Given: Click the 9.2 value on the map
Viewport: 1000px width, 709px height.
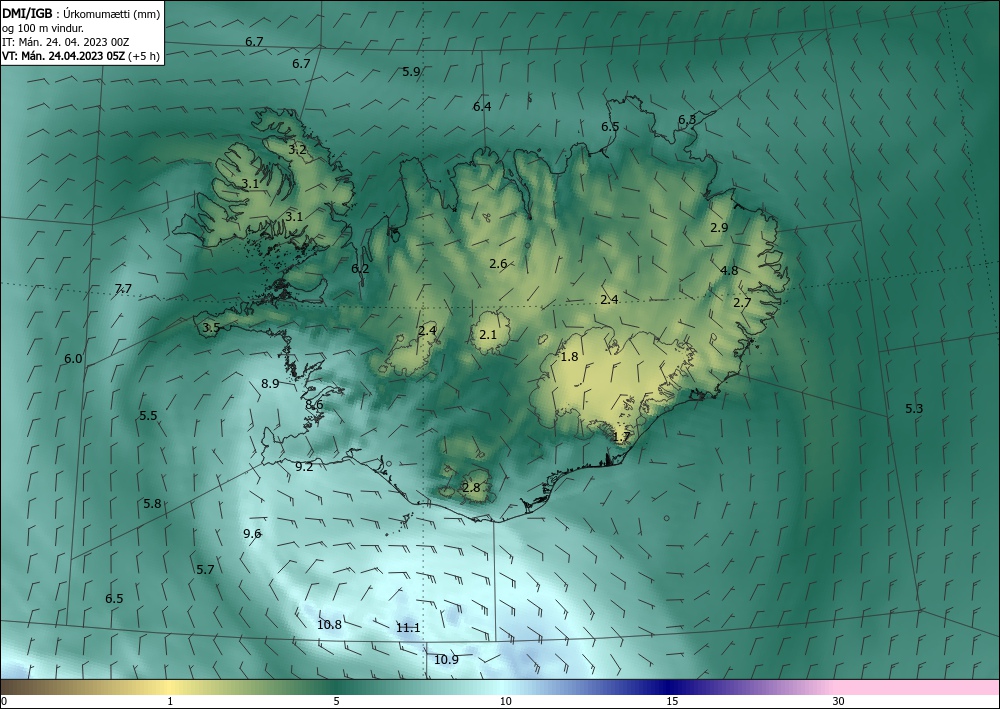Looking at the screenshot, I should [x=304, y=467].
